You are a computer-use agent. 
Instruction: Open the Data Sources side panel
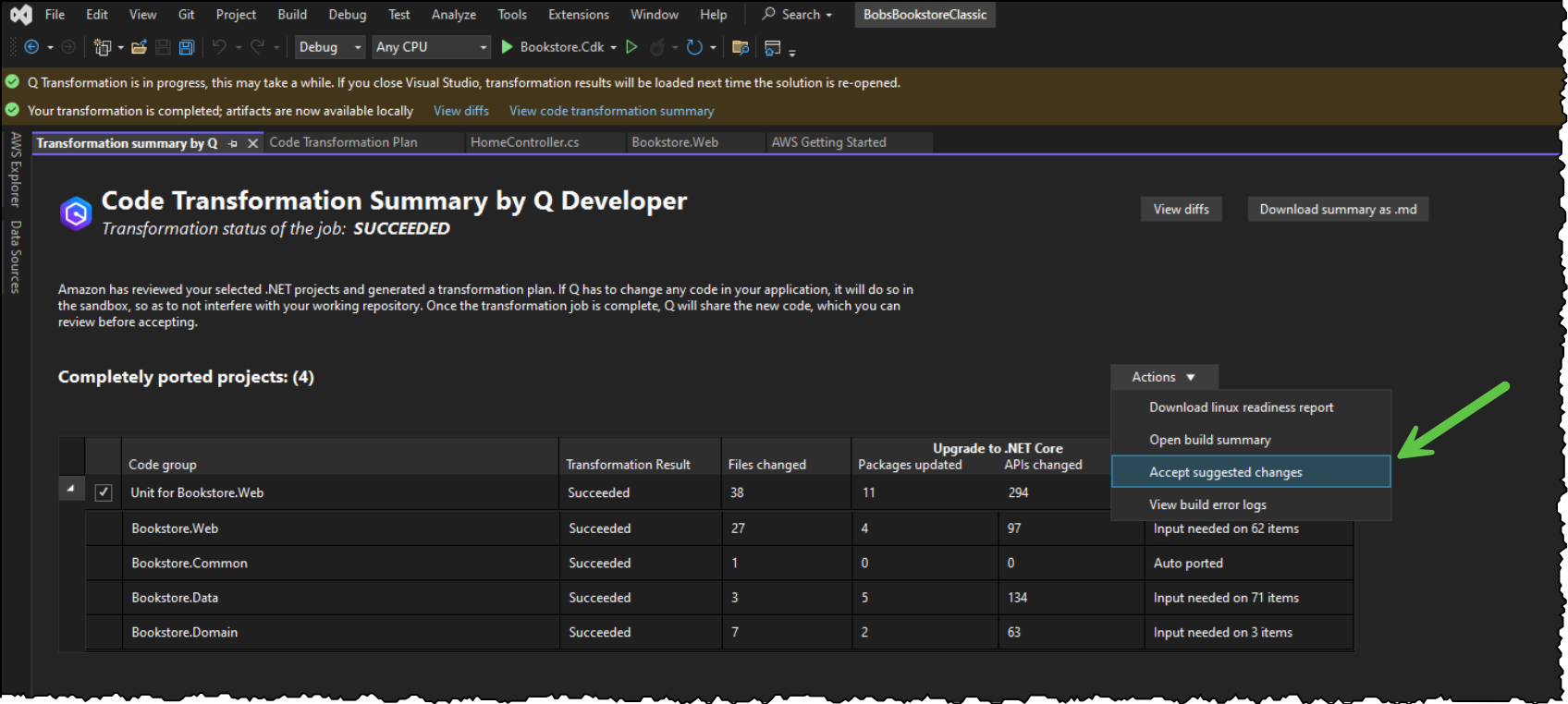(x=15, y=257)
